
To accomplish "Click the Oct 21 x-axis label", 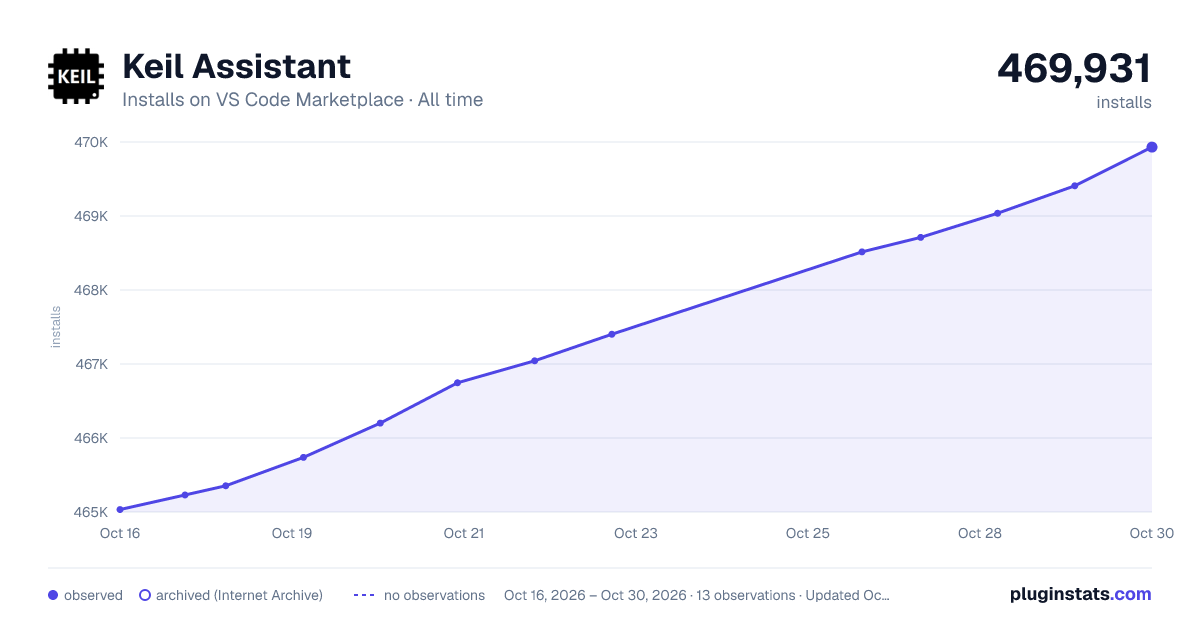I will pos(464,533).
